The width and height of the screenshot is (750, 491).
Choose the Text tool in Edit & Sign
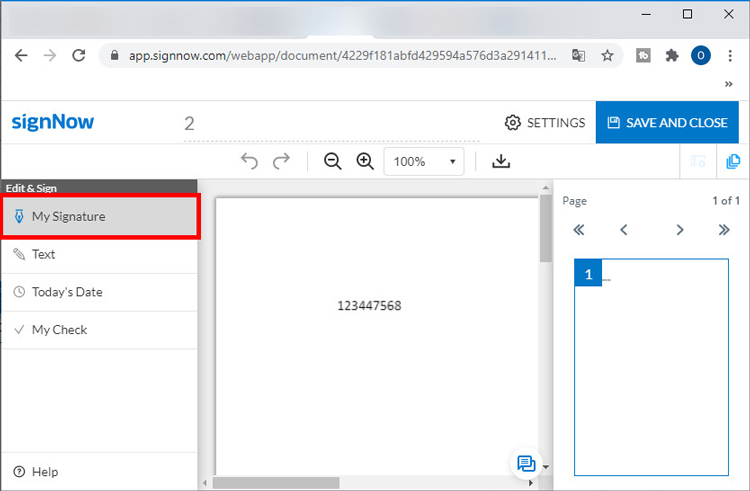coord(99,254)
